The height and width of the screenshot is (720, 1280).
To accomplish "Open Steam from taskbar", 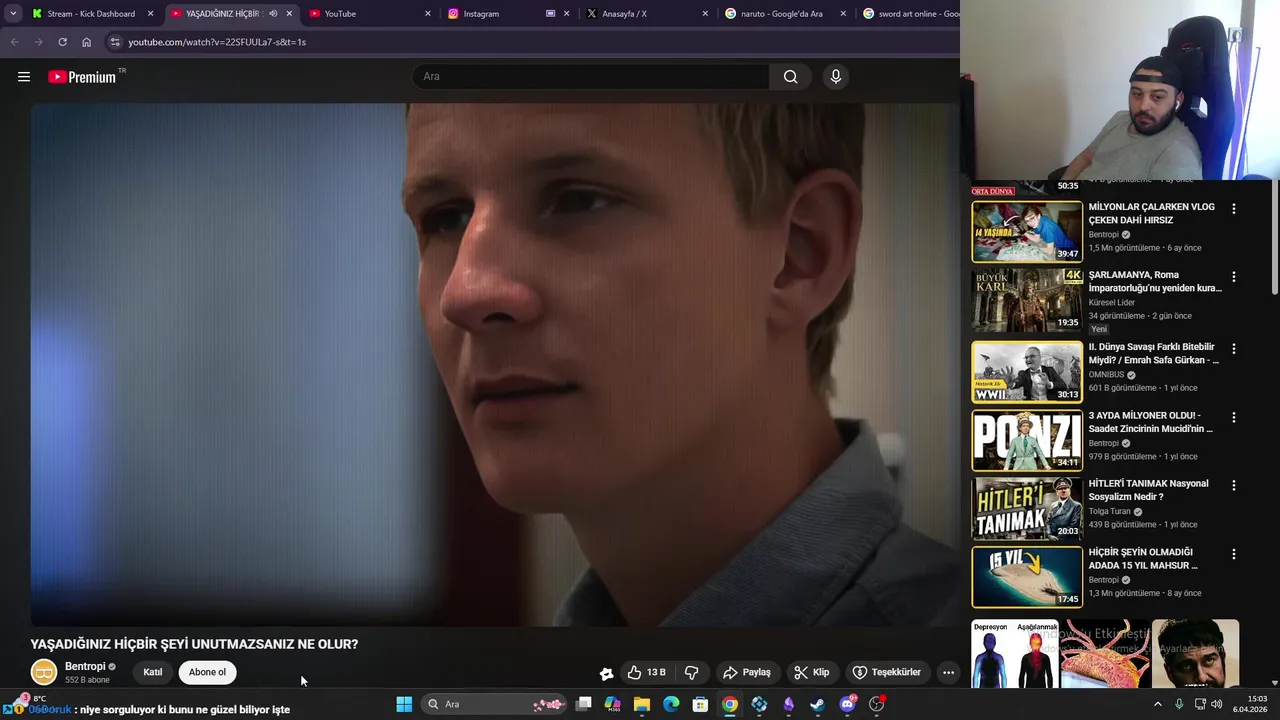I will (x=817, y=704).
